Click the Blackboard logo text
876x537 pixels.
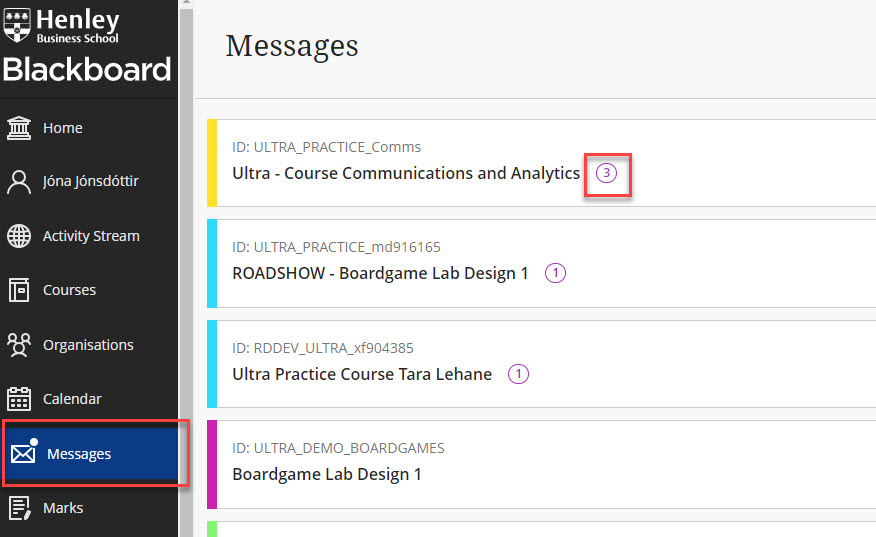(87, 70)
